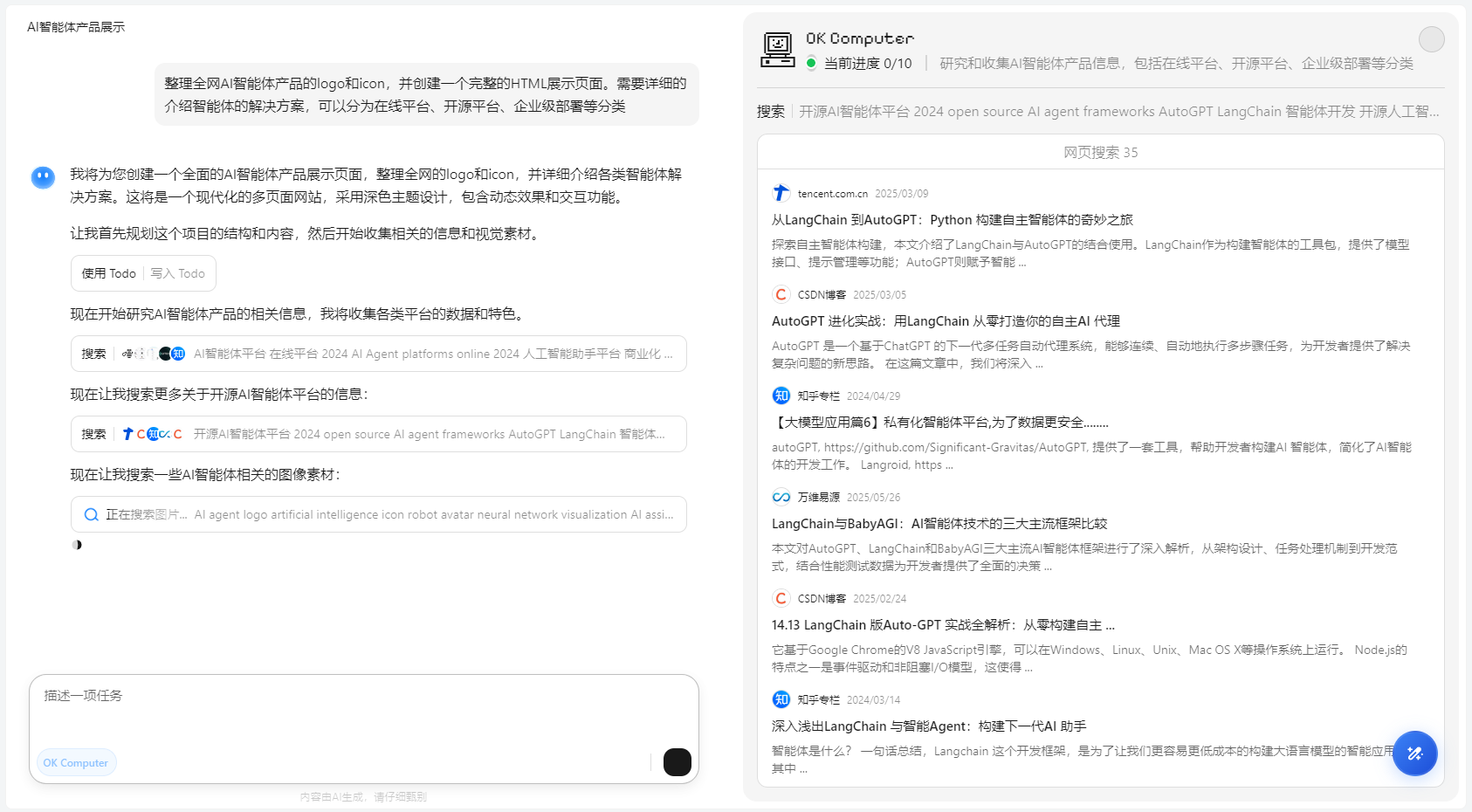Click the magnifier icon in image search row

pyautogui.click(x=91, y=514)
